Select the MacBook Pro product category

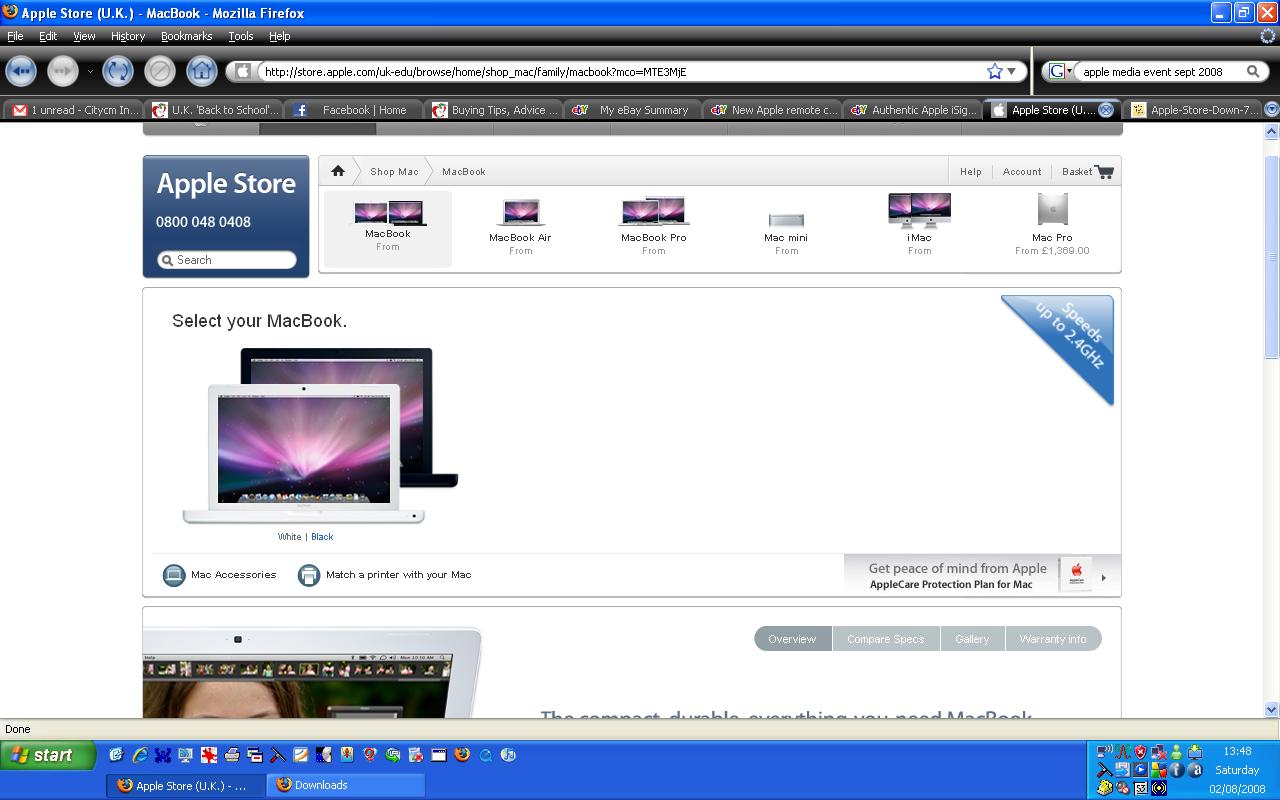(x=654, y=228)
